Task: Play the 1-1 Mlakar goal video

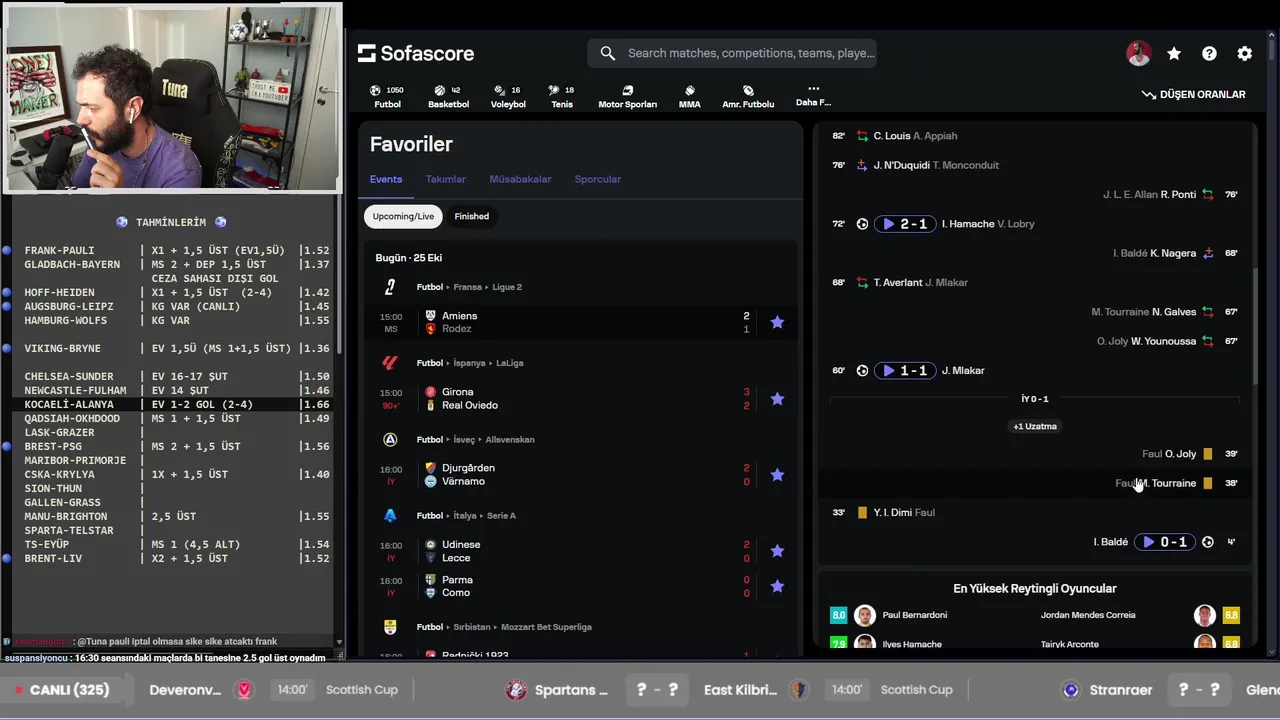Action: pyautogui.click(x=904, y=370)
